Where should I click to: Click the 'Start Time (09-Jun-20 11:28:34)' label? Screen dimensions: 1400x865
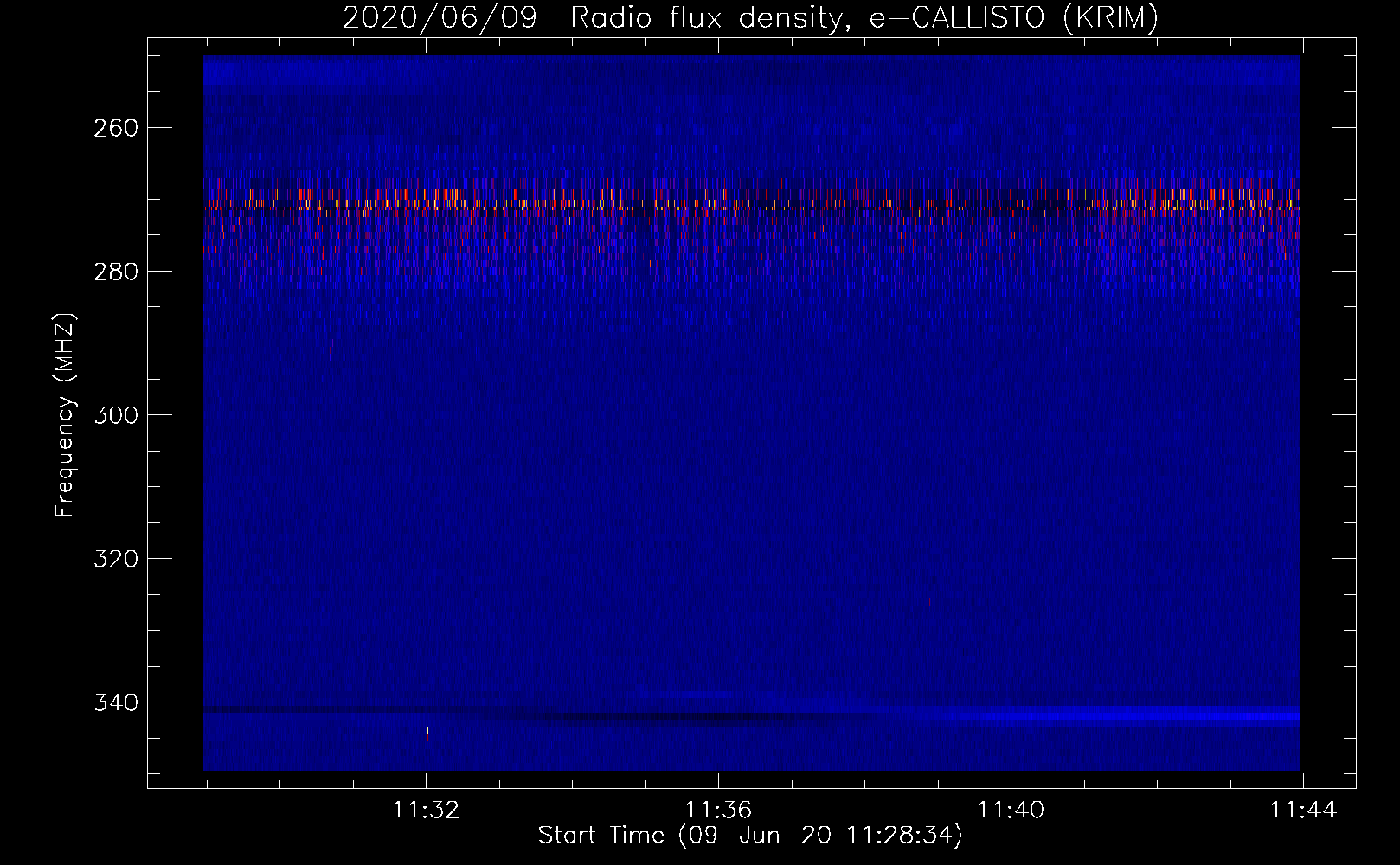click(750, 836)
